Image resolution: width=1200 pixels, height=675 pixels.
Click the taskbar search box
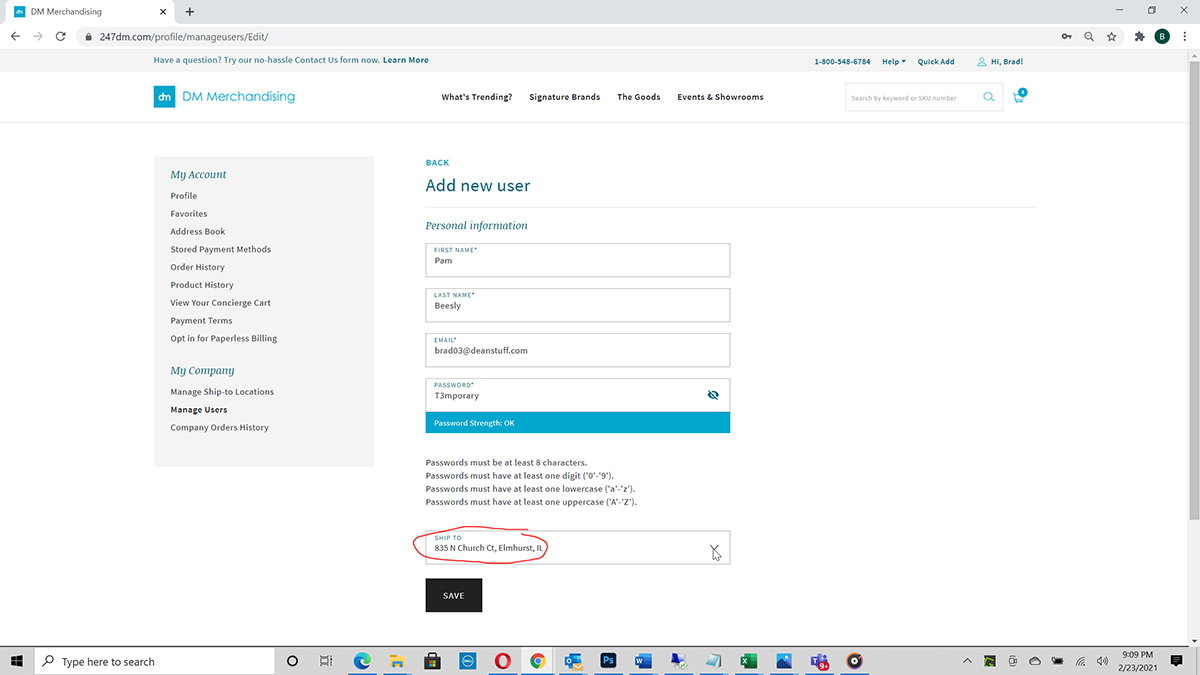click(155, 661)
